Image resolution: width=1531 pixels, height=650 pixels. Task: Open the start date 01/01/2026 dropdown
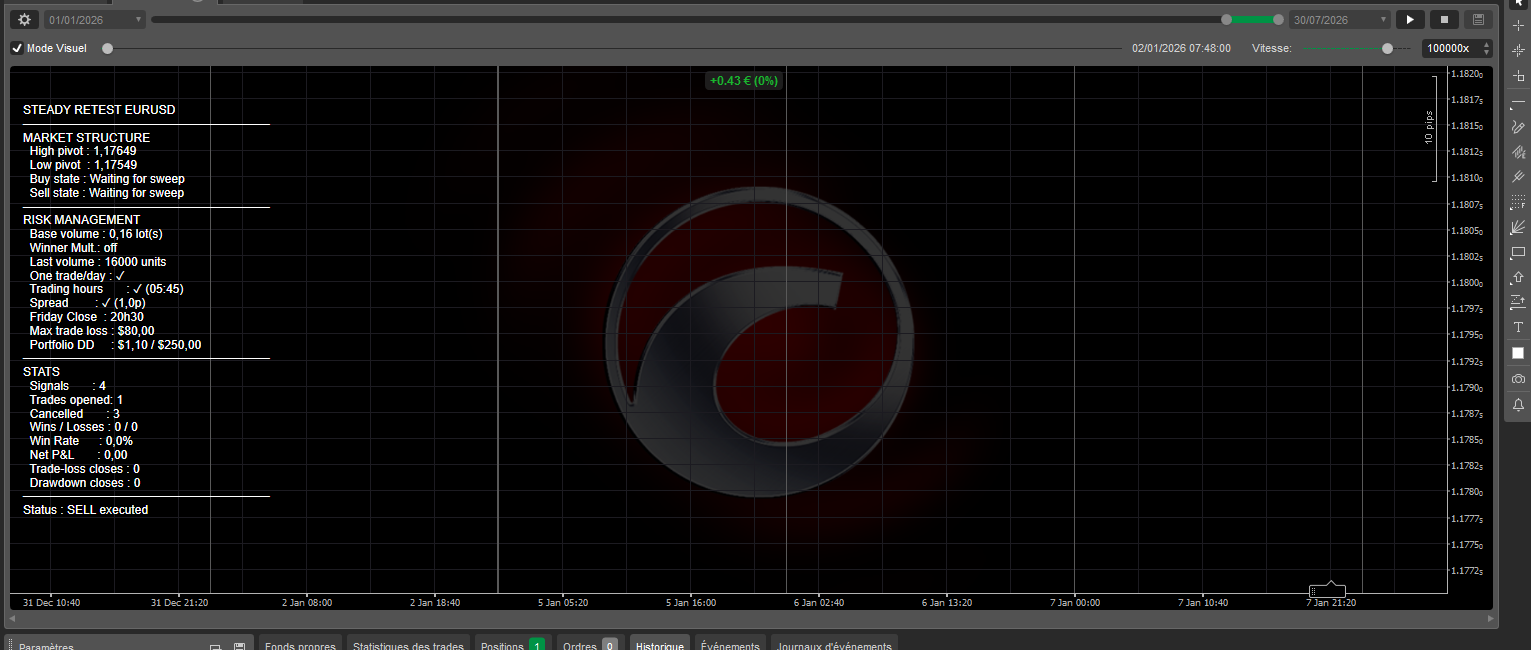95,19
